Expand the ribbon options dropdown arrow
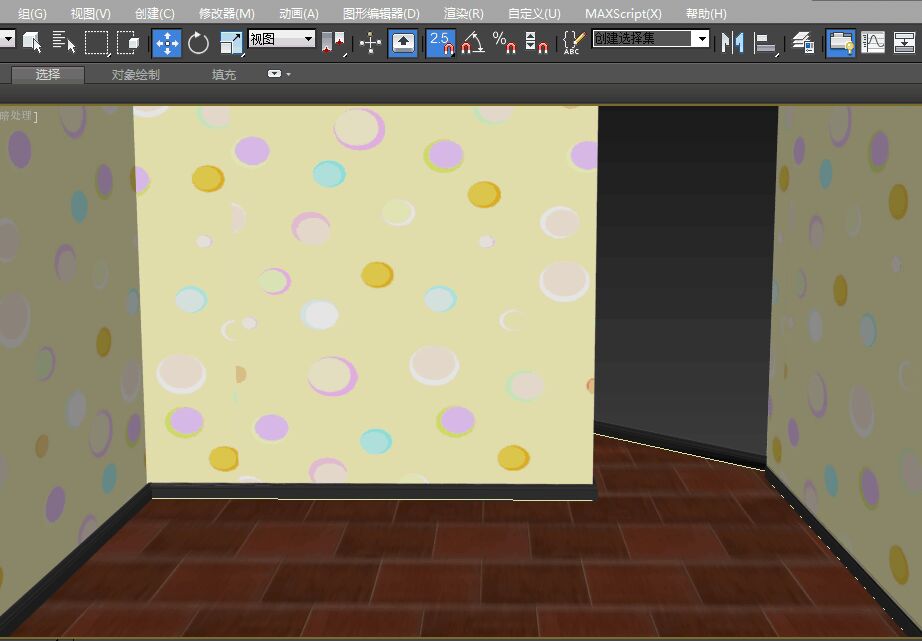This screenshot has width=922, height=641. coord(280,75)
